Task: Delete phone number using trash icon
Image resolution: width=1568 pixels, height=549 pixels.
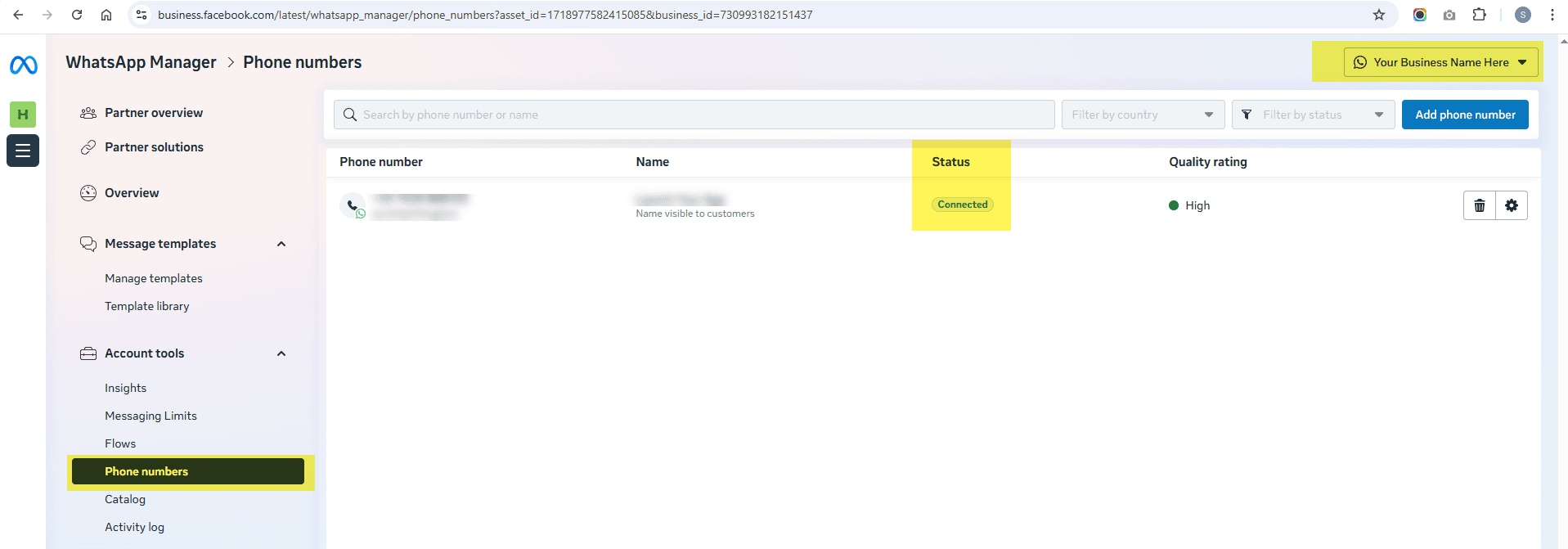Action: pos(1479,205)
